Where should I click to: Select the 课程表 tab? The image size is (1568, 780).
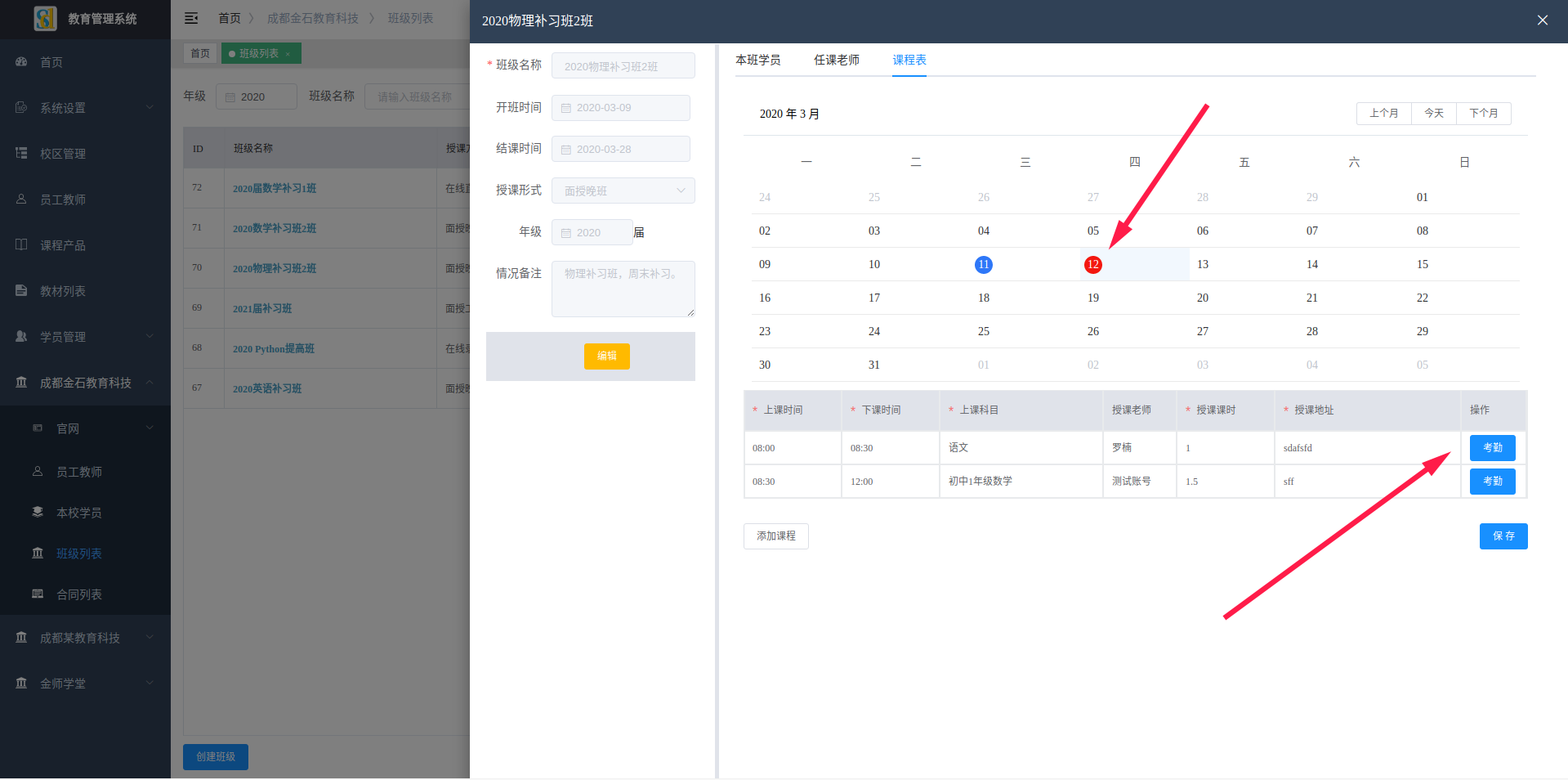coord(909,60)
